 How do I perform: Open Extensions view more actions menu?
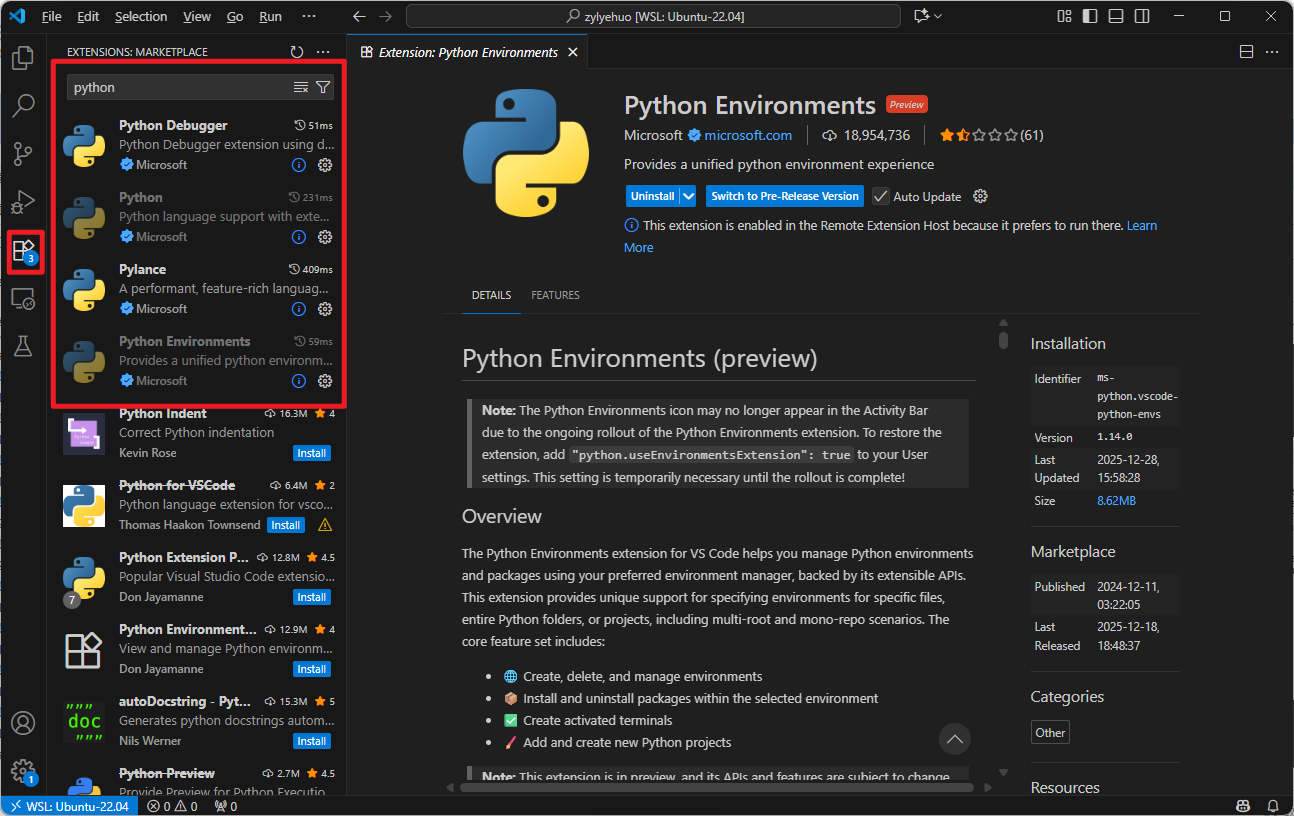point(323,52)
